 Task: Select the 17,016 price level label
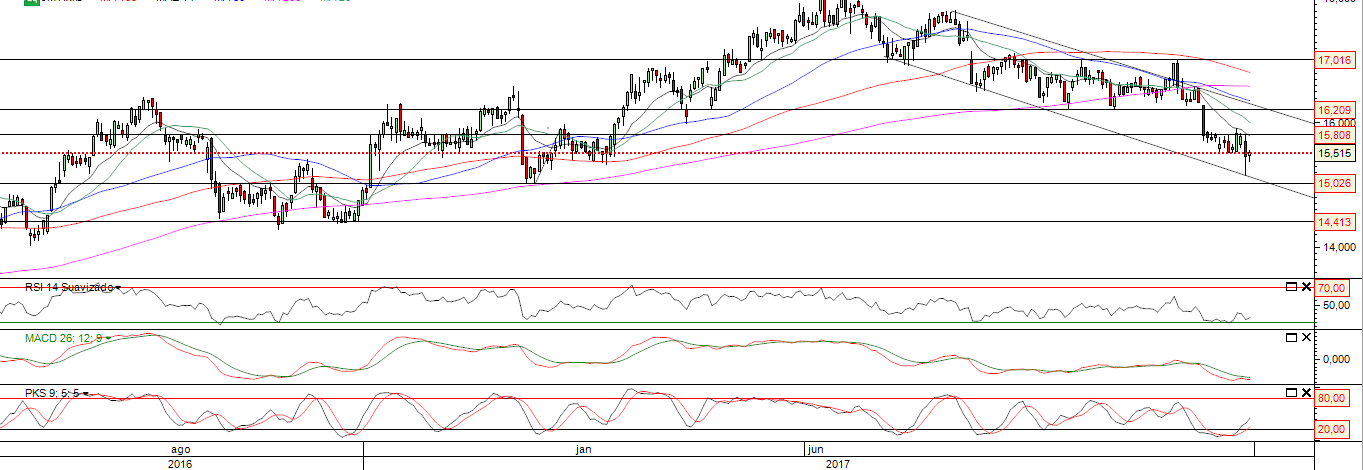[1336, 61]
